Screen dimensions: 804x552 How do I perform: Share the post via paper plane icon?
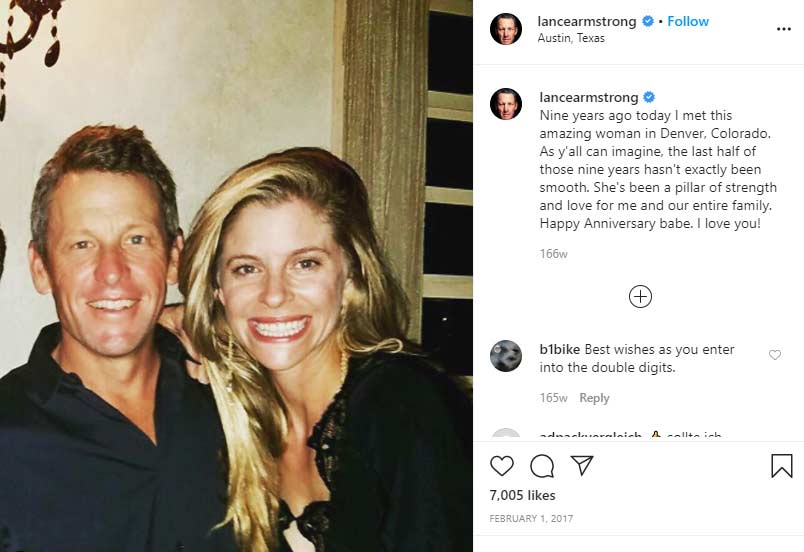coord(582,466)
